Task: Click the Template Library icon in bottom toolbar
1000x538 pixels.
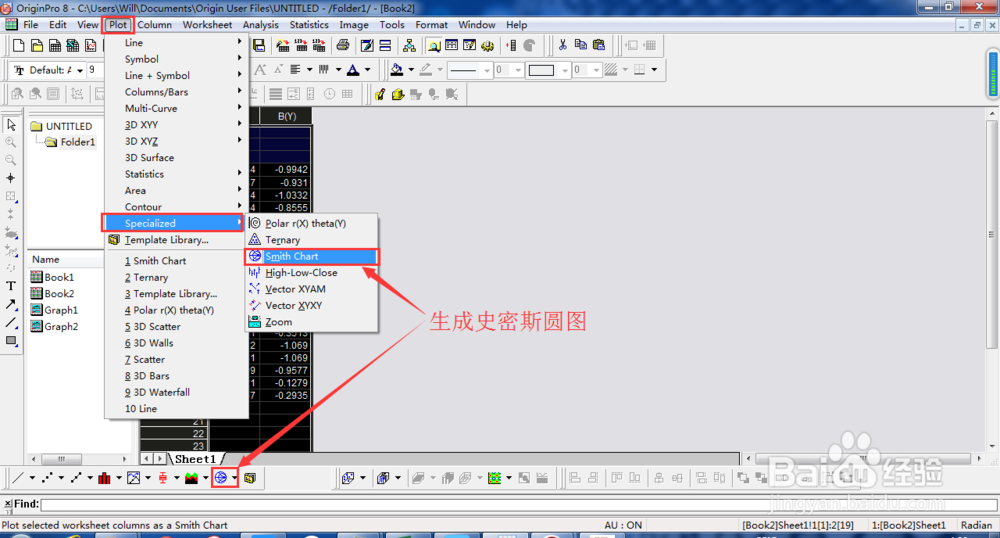Action: pos(250,477)
